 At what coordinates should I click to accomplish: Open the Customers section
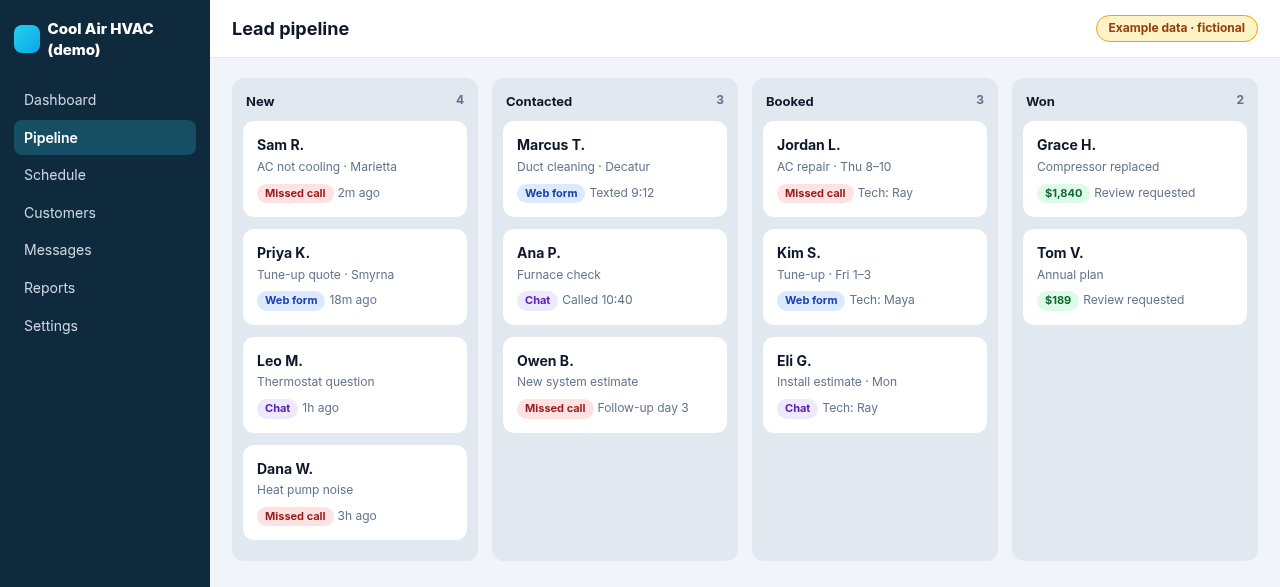point(105,213)
